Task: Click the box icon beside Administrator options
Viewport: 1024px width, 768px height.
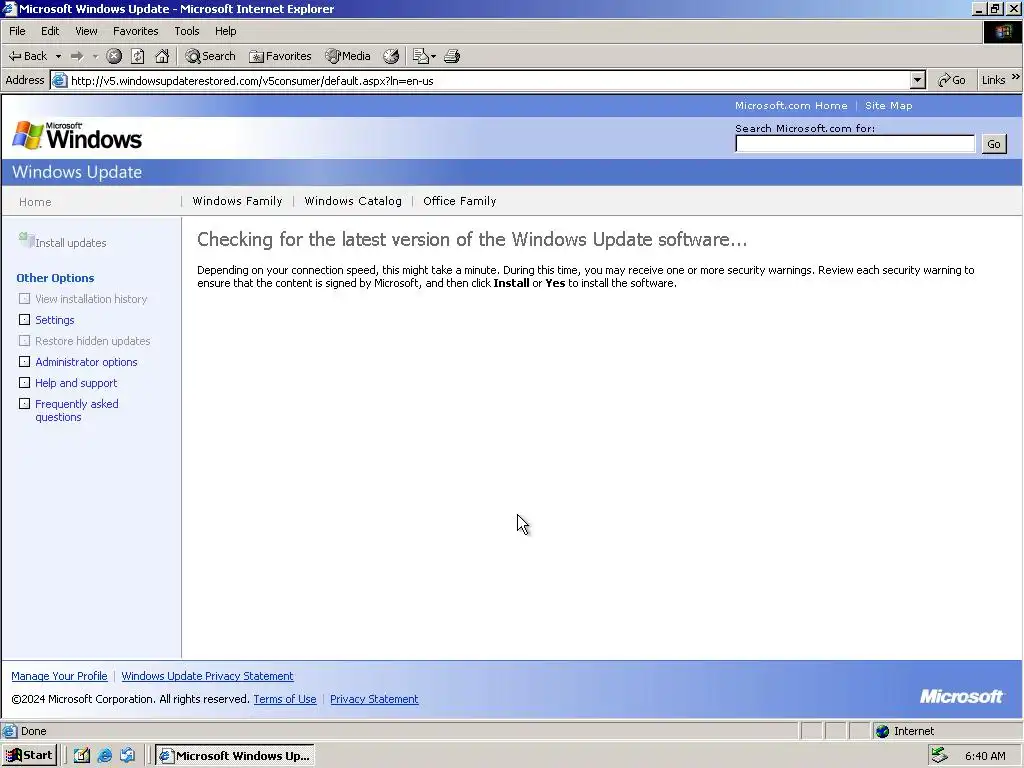Action: [x=24, y=361]
